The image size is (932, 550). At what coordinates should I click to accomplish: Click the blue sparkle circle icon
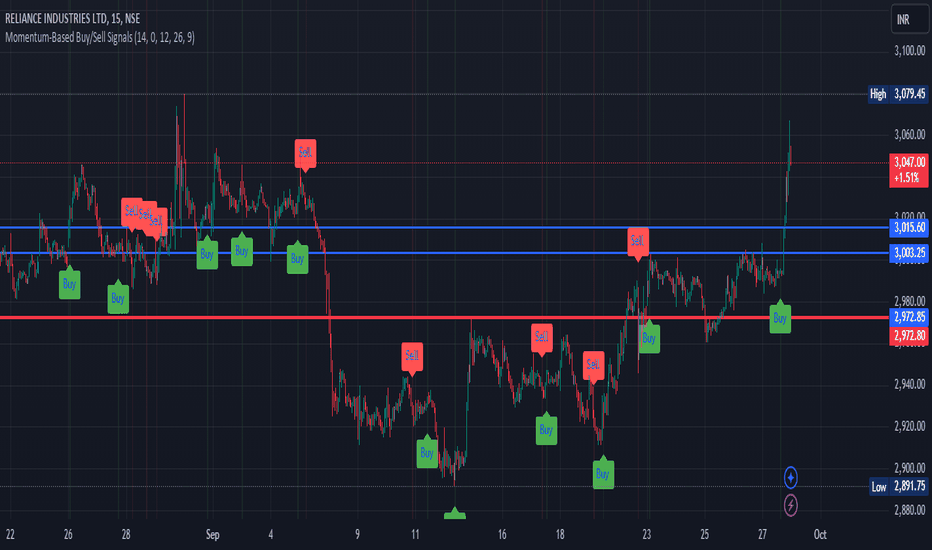791,477
